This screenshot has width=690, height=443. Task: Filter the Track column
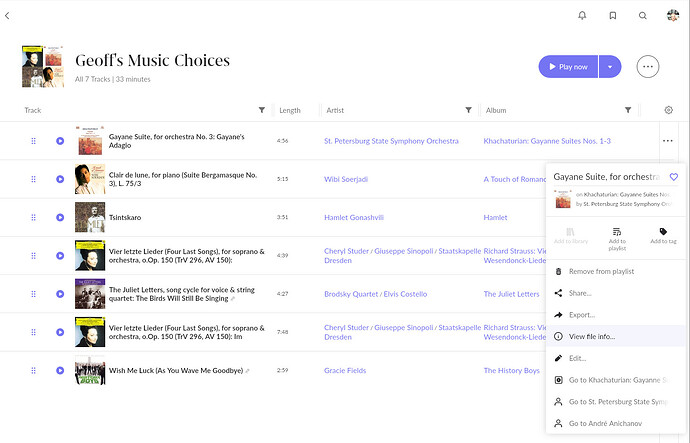pos(262,110)
